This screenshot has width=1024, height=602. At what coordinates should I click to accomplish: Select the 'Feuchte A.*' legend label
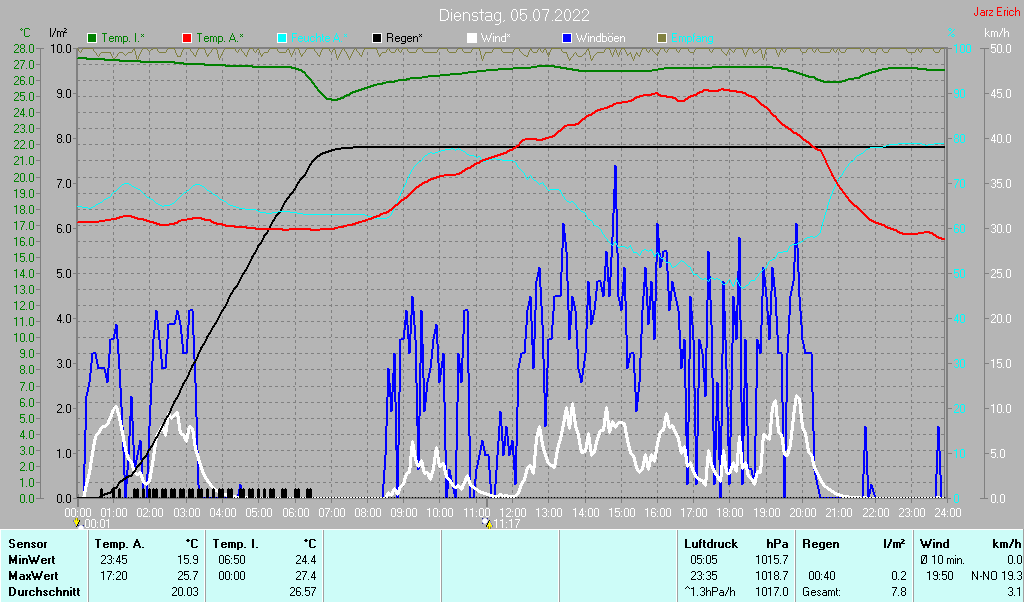pyautogui.click(x=319, y=39)
